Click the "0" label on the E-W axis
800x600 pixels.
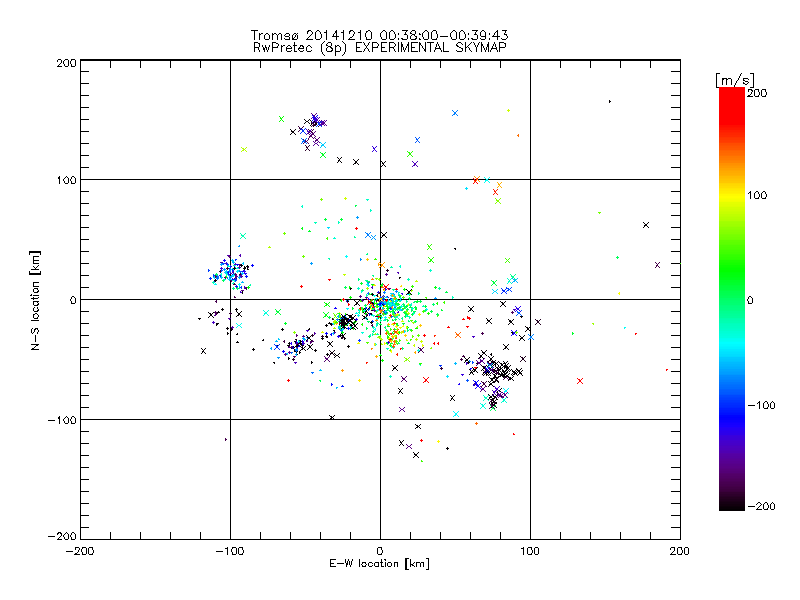[380, 551]
